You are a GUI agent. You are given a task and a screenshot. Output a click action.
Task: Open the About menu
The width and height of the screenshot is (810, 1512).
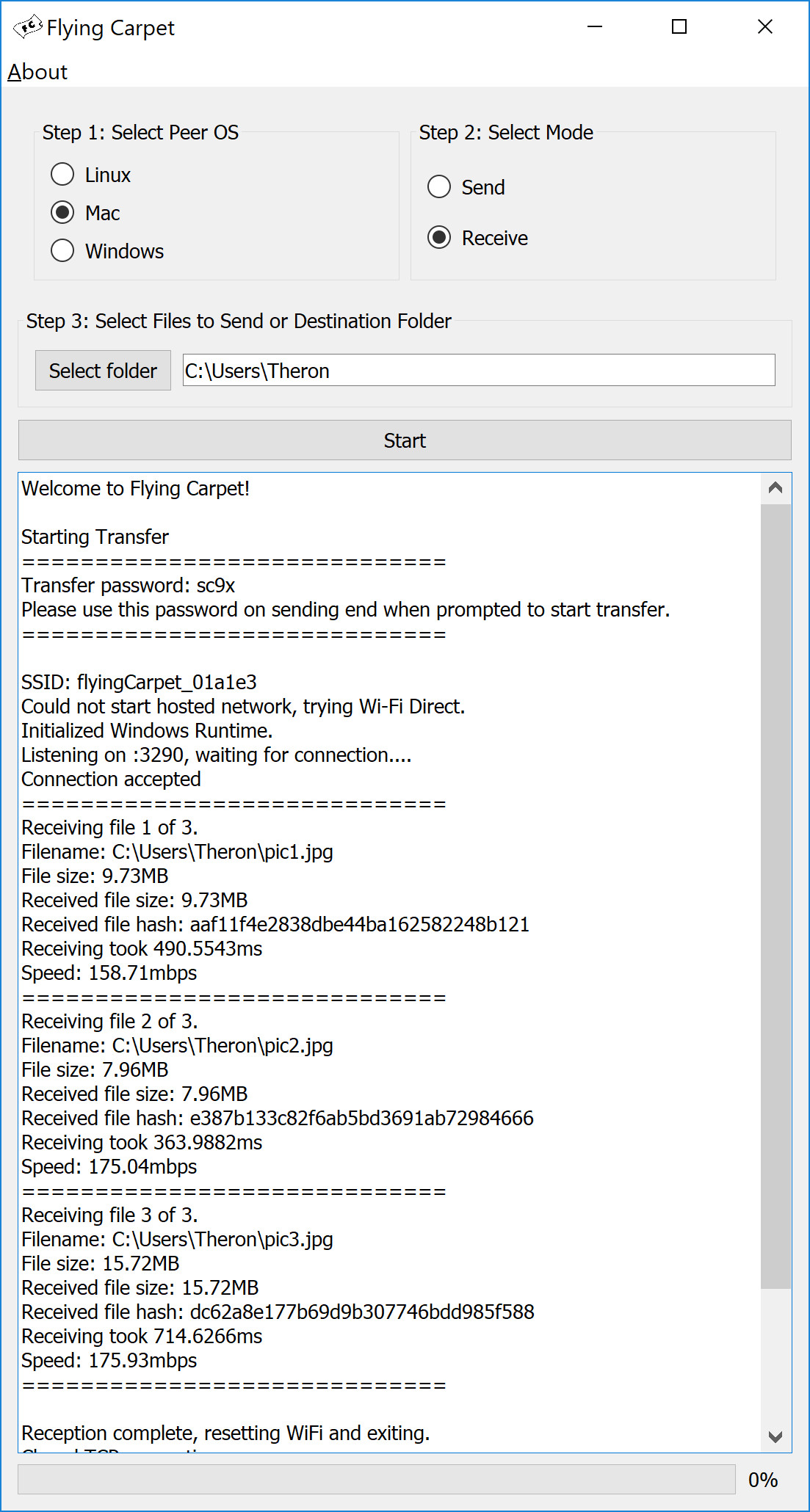[x=37, y=72]
